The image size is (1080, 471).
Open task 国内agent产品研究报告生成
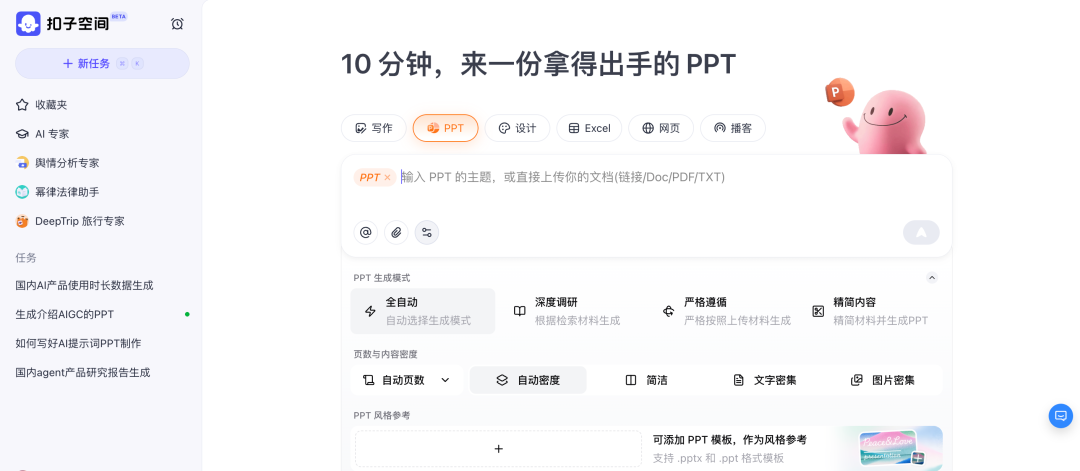pos(83,373)
